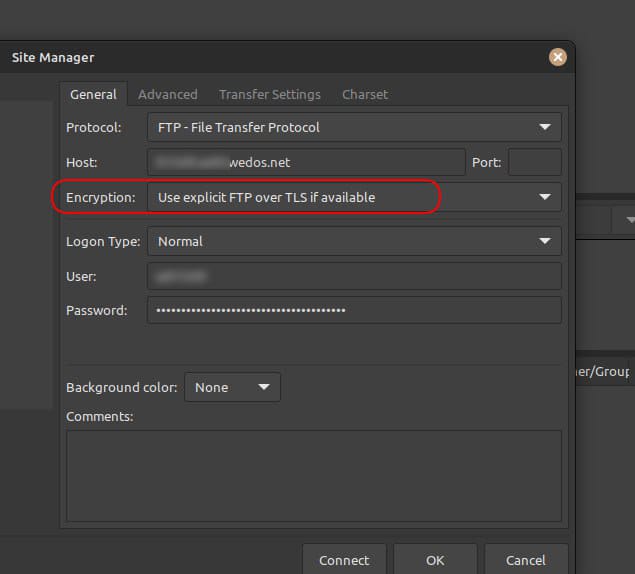Click the Port input field
635x574 pixels.
tap(535, 162)
